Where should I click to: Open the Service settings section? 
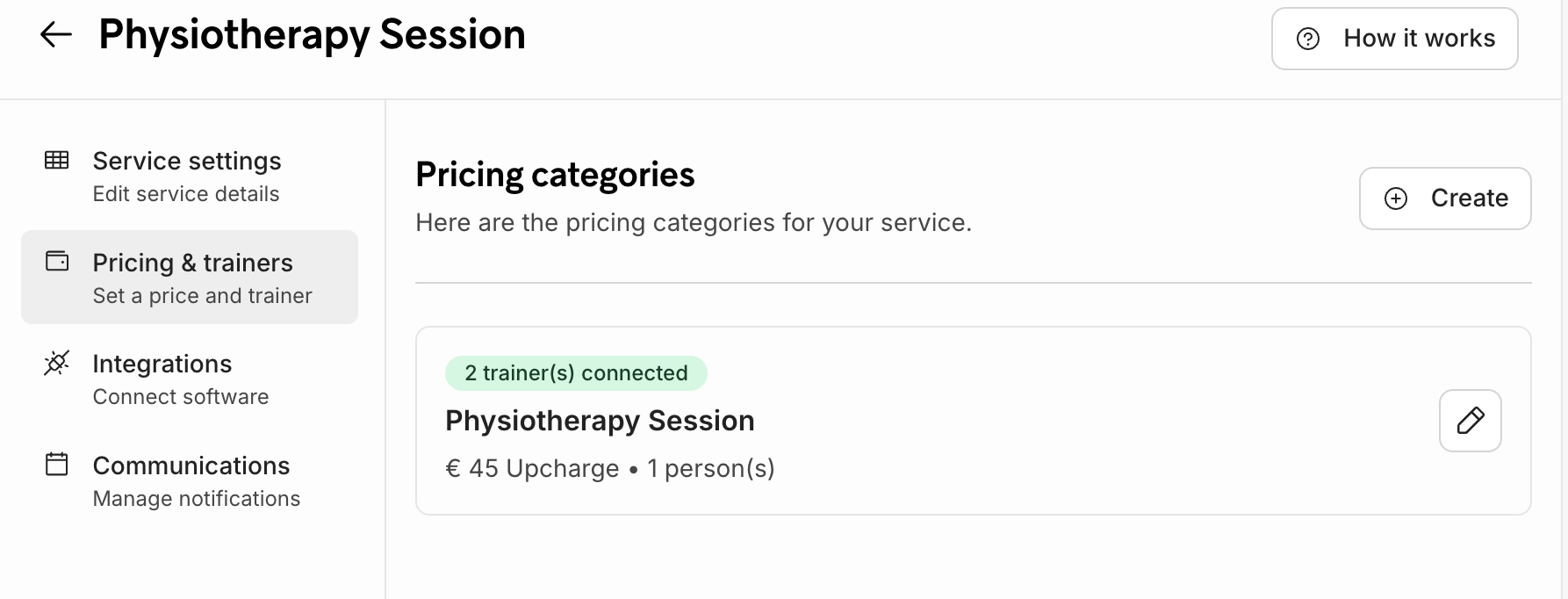coord(187,162)
